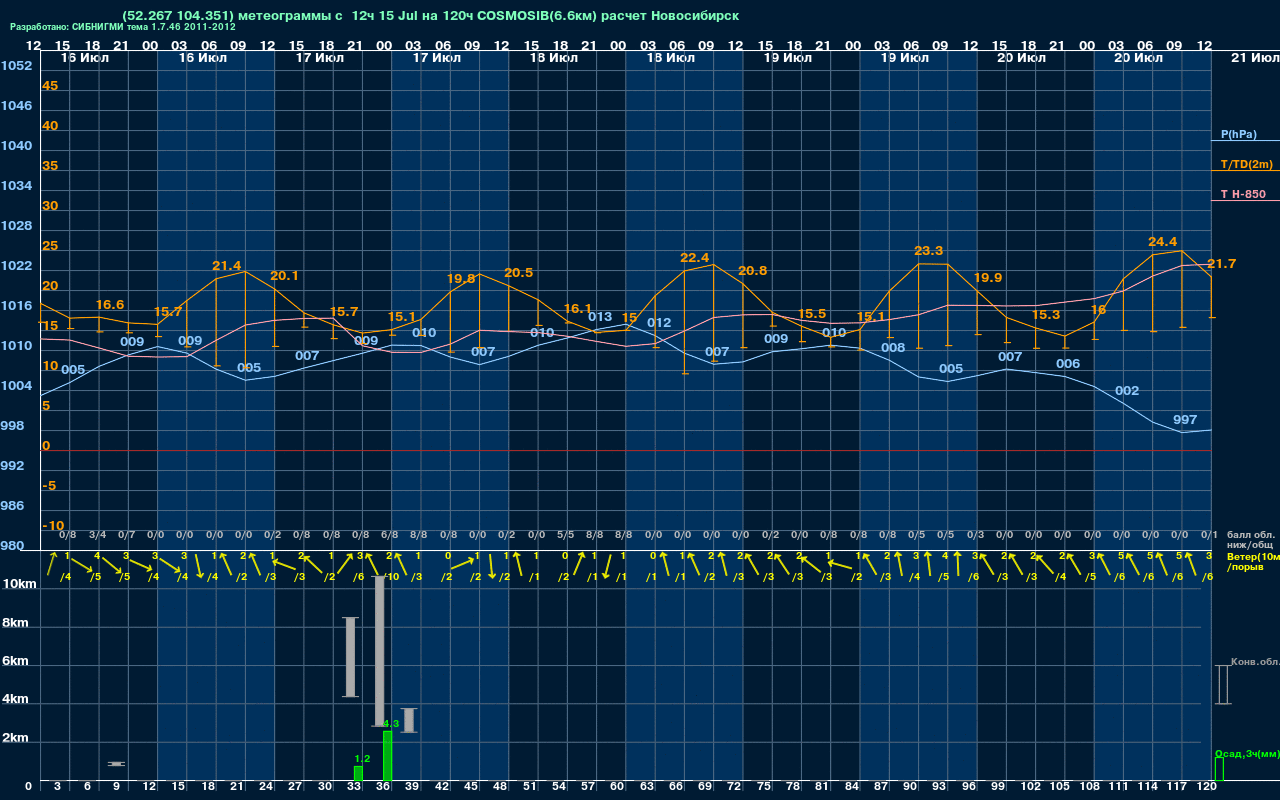Viewport: 1280px width, 800px height.
Task: Click the green precipitation legend bar sample
Action: pos(1218,769)
